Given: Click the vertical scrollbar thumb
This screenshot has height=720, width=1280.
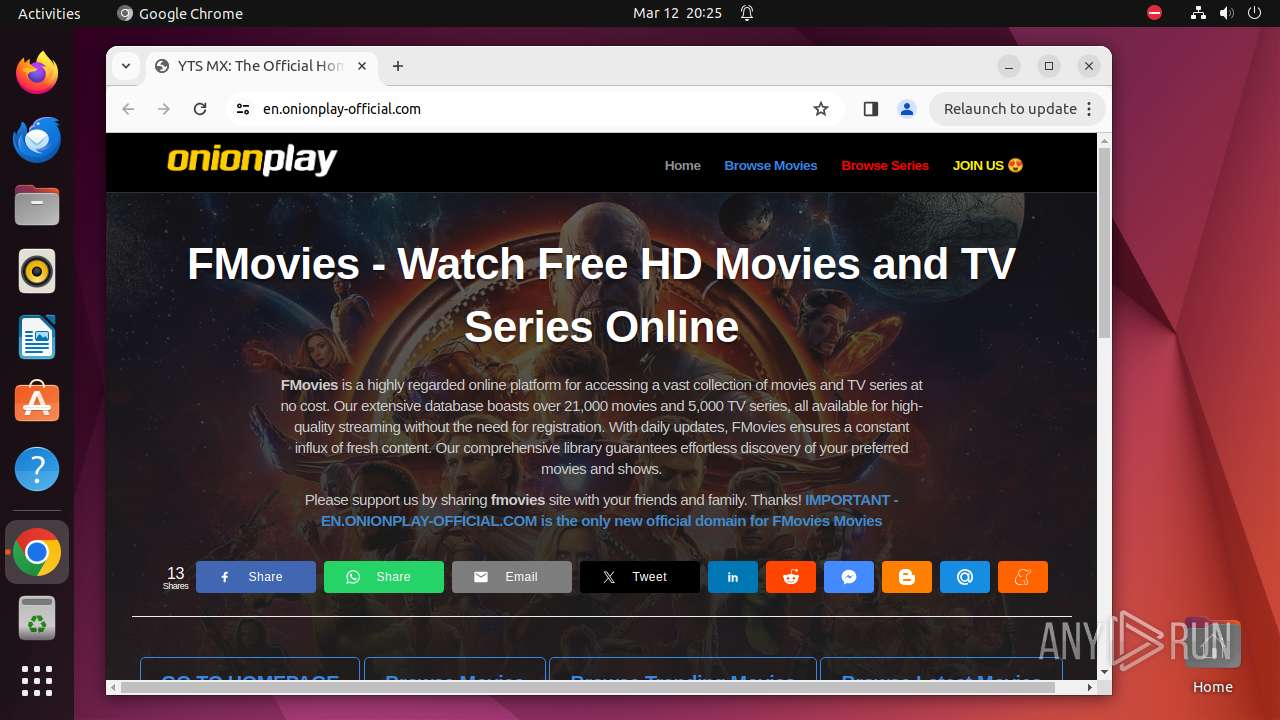Looking at the screenshot, I should (x=1104, y=243).
